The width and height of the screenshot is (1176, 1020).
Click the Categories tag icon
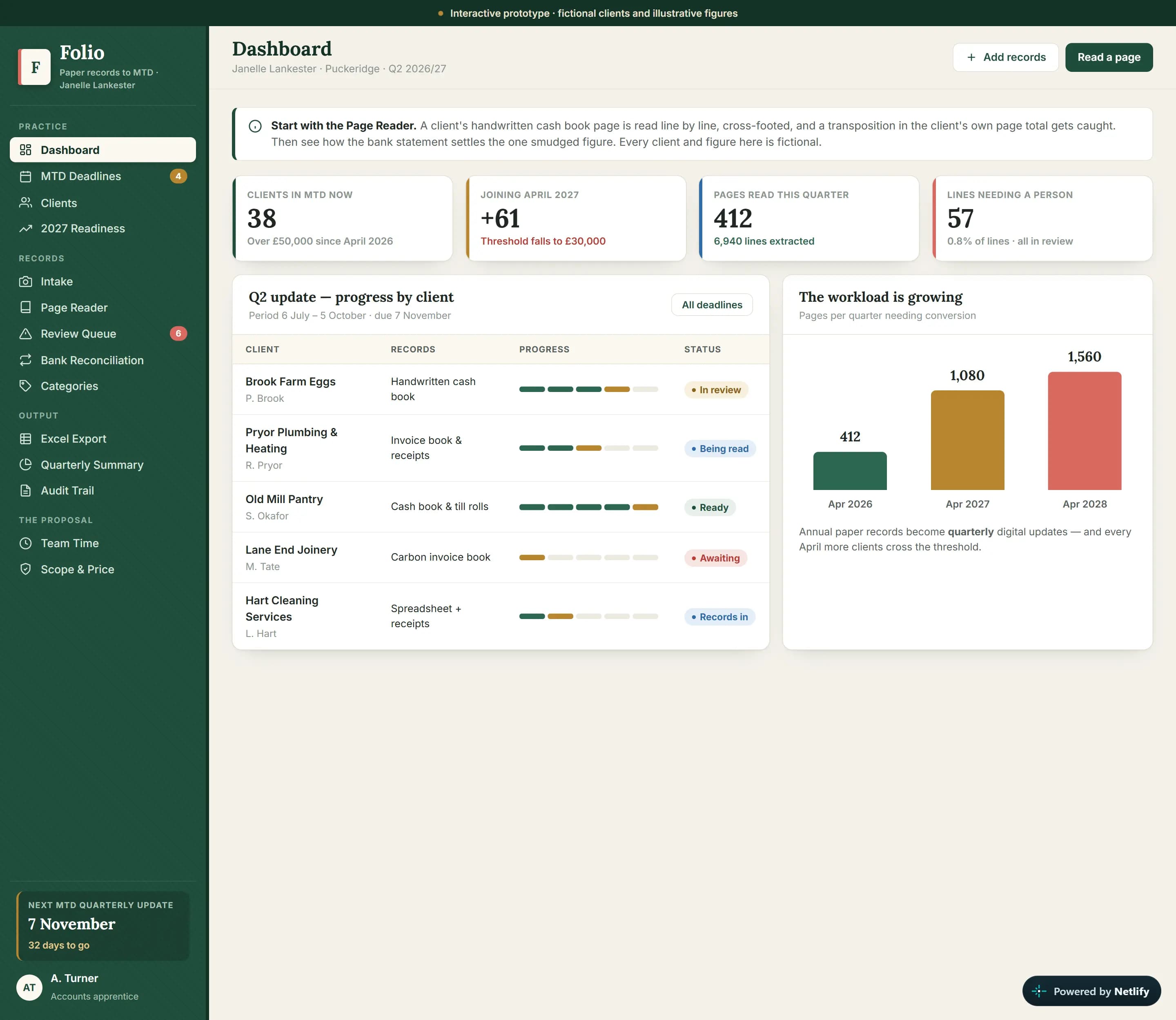pyautogui.click(x=26, y=386)
